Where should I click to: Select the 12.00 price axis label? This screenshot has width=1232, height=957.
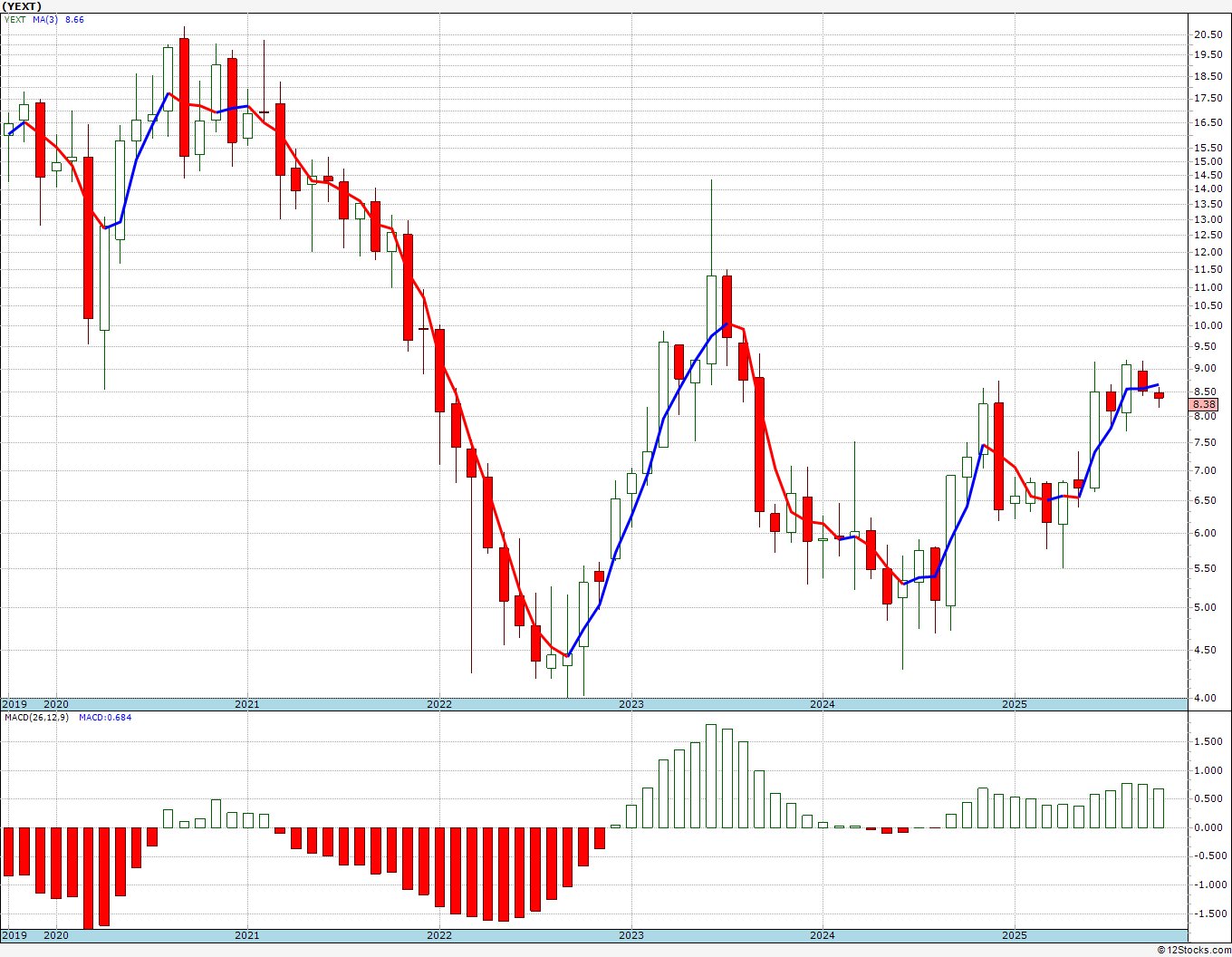(x=1208, y=251)
